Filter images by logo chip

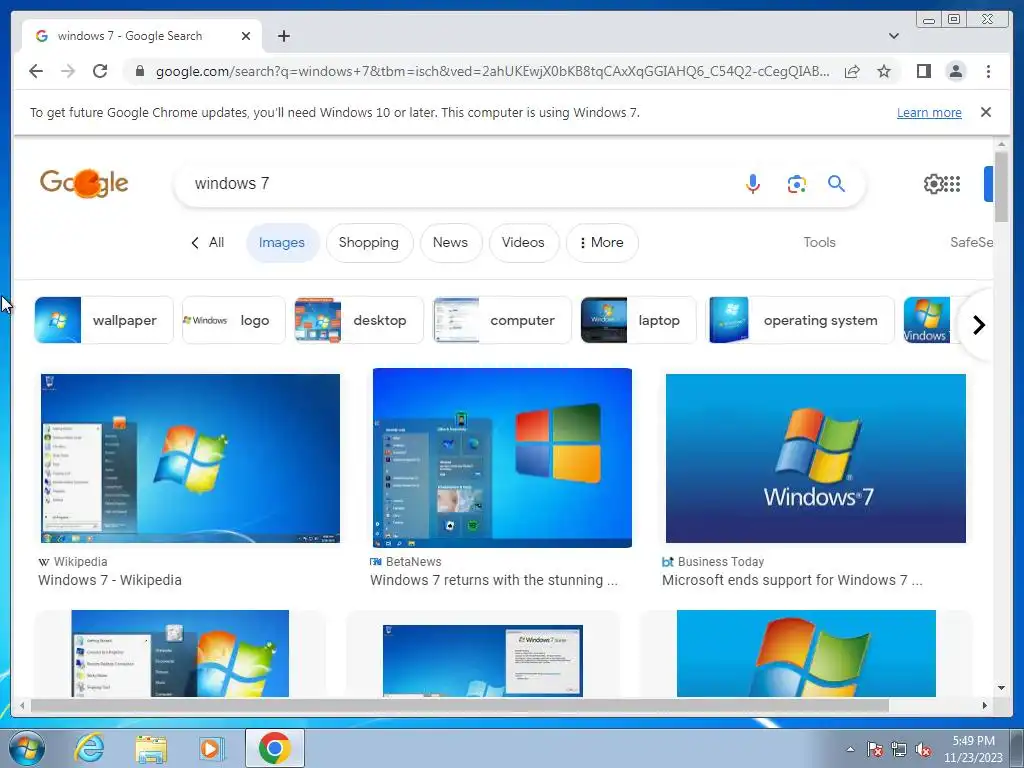(234, 320)
